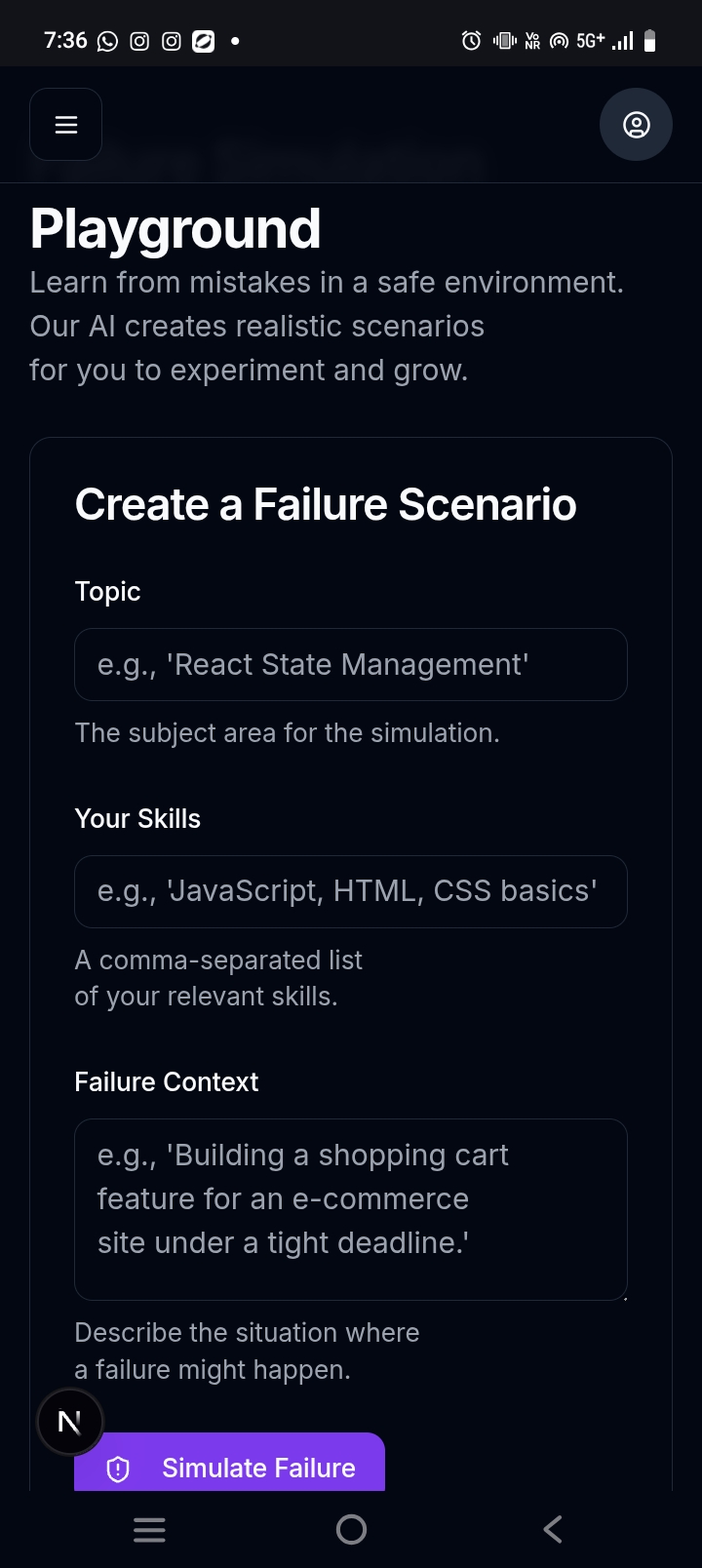Image resolution: width=702 pixels, height=1568 pixels.
Task: Open the hamburger navigation menu
Action: 65,125
